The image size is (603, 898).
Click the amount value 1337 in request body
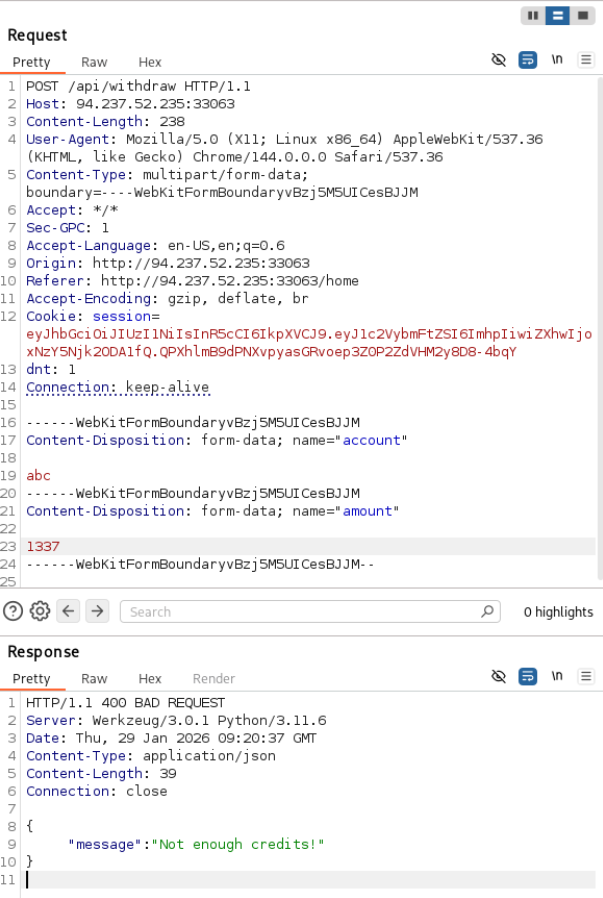[43, 546]
